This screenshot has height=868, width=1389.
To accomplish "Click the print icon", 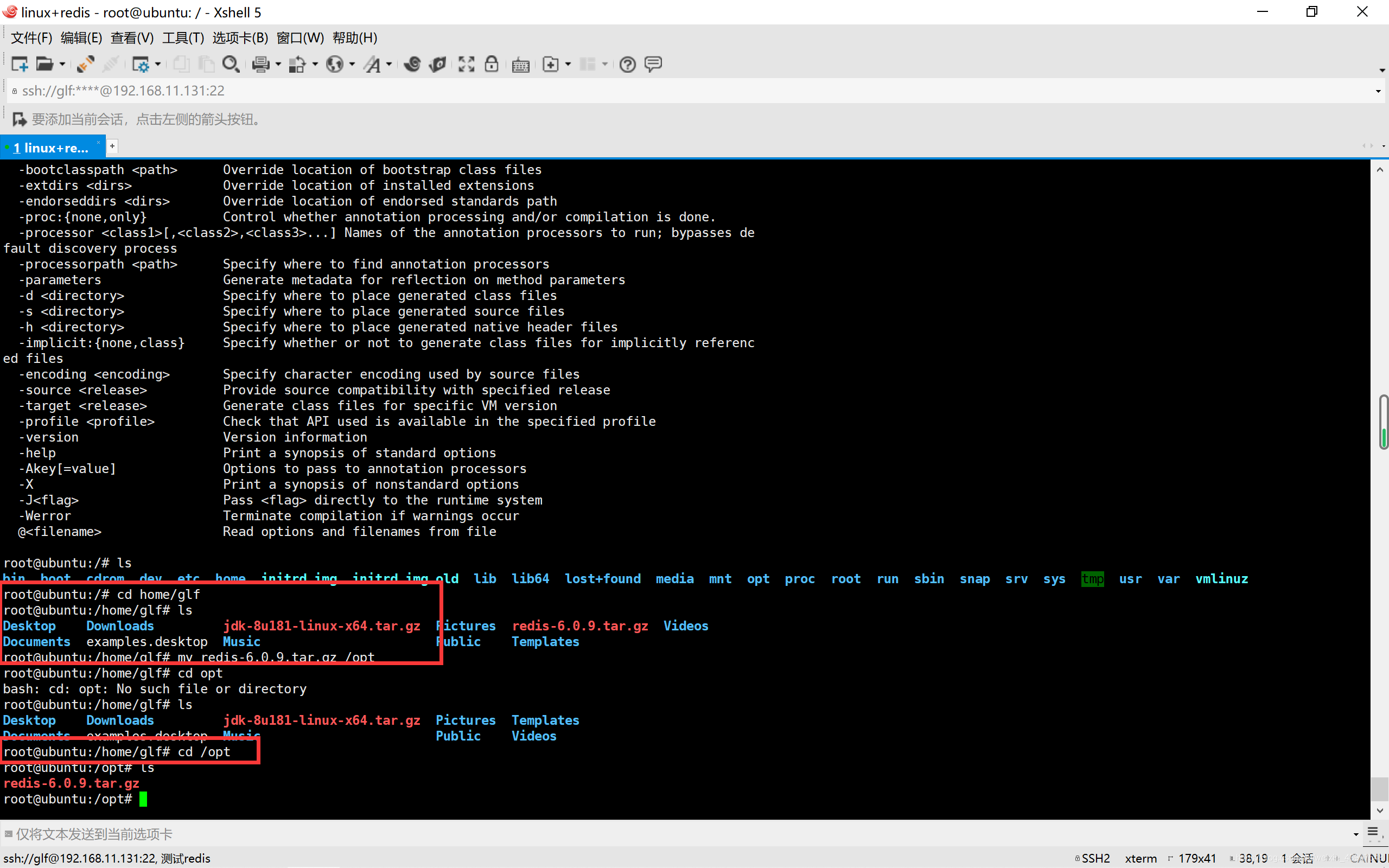I will (x=261, y=65).
